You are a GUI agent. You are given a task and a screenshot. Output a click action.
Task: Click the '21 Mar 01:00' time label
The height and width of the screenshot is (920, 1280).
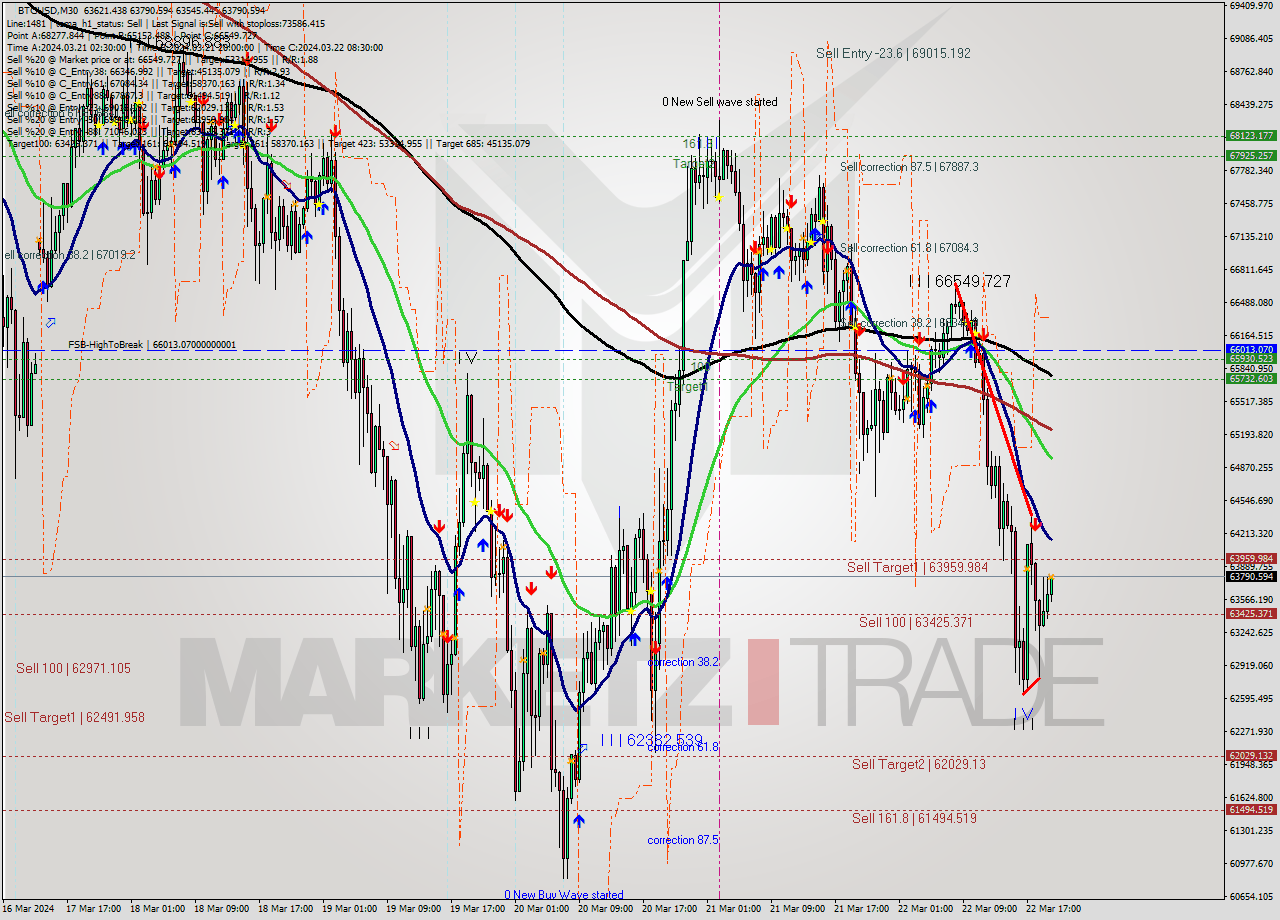coord(732,909)
